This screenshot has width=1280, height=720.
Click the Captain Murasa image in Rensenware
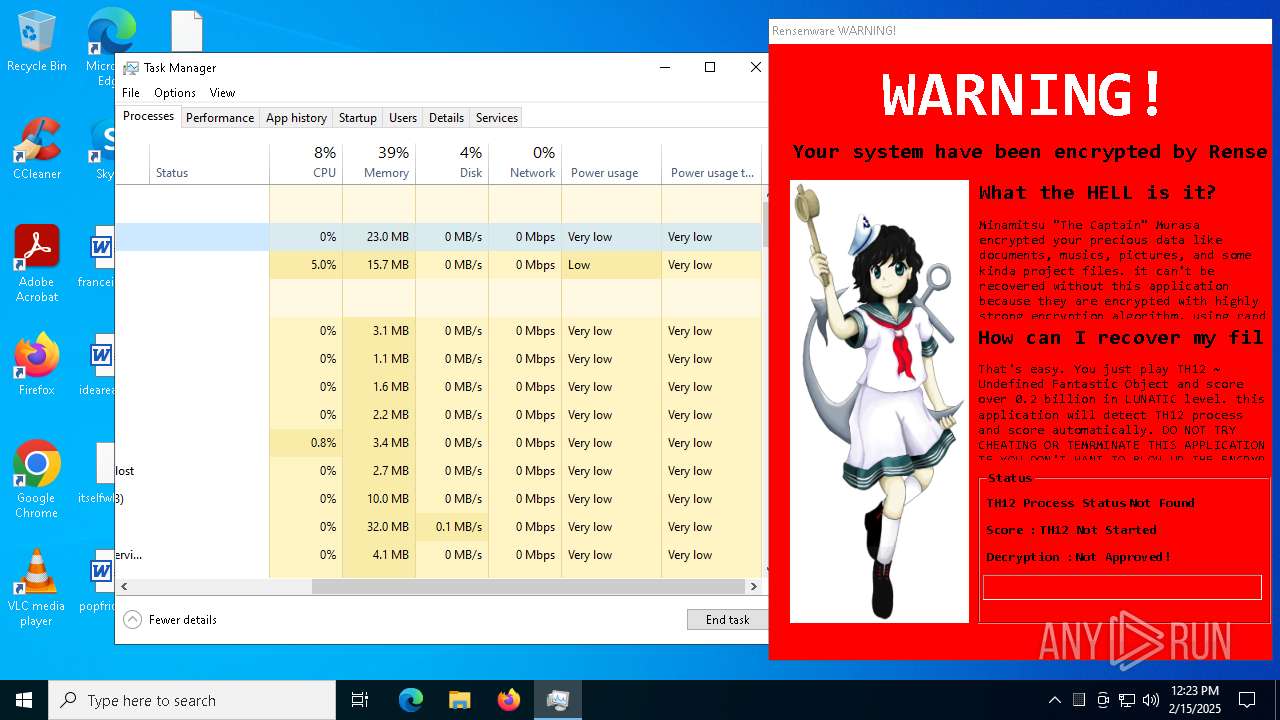click(x=879, y=401)
